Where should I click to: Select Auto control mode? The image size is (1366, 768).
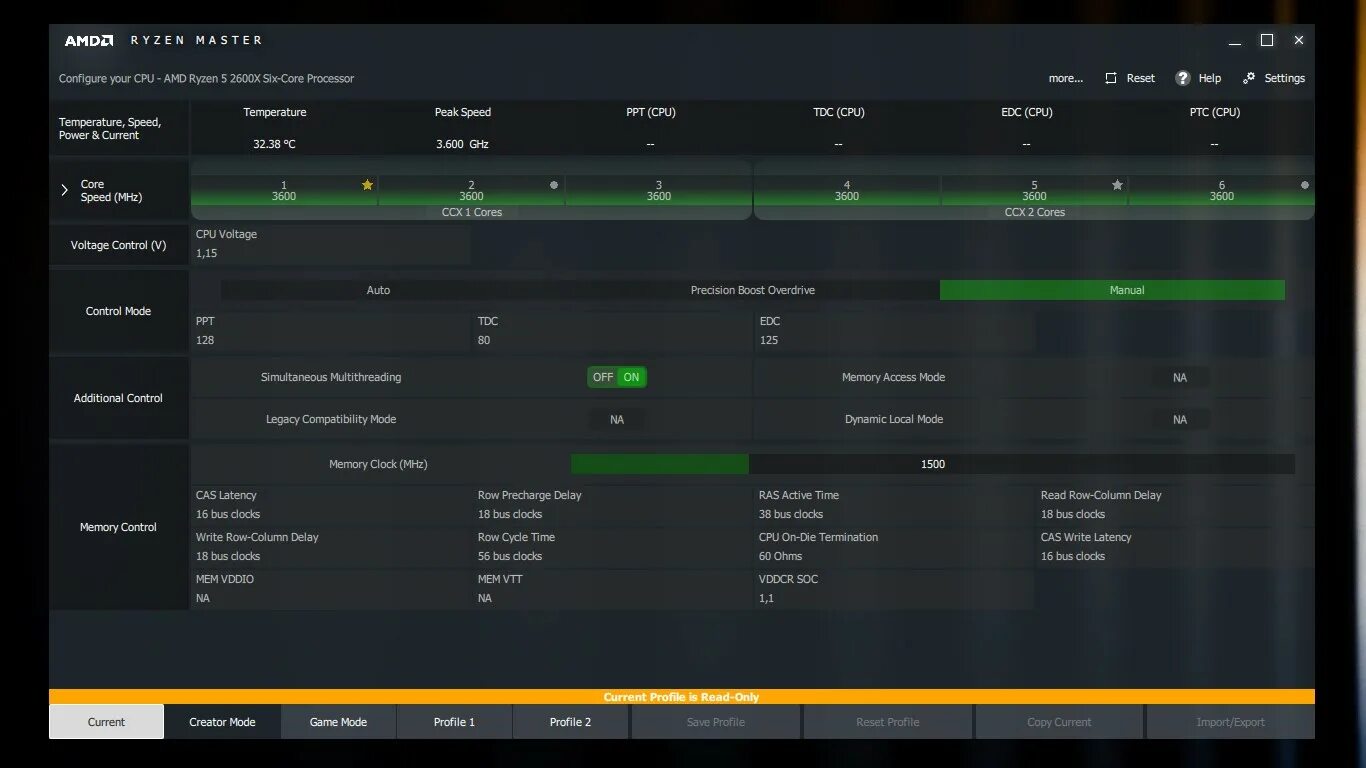point(378,290)
